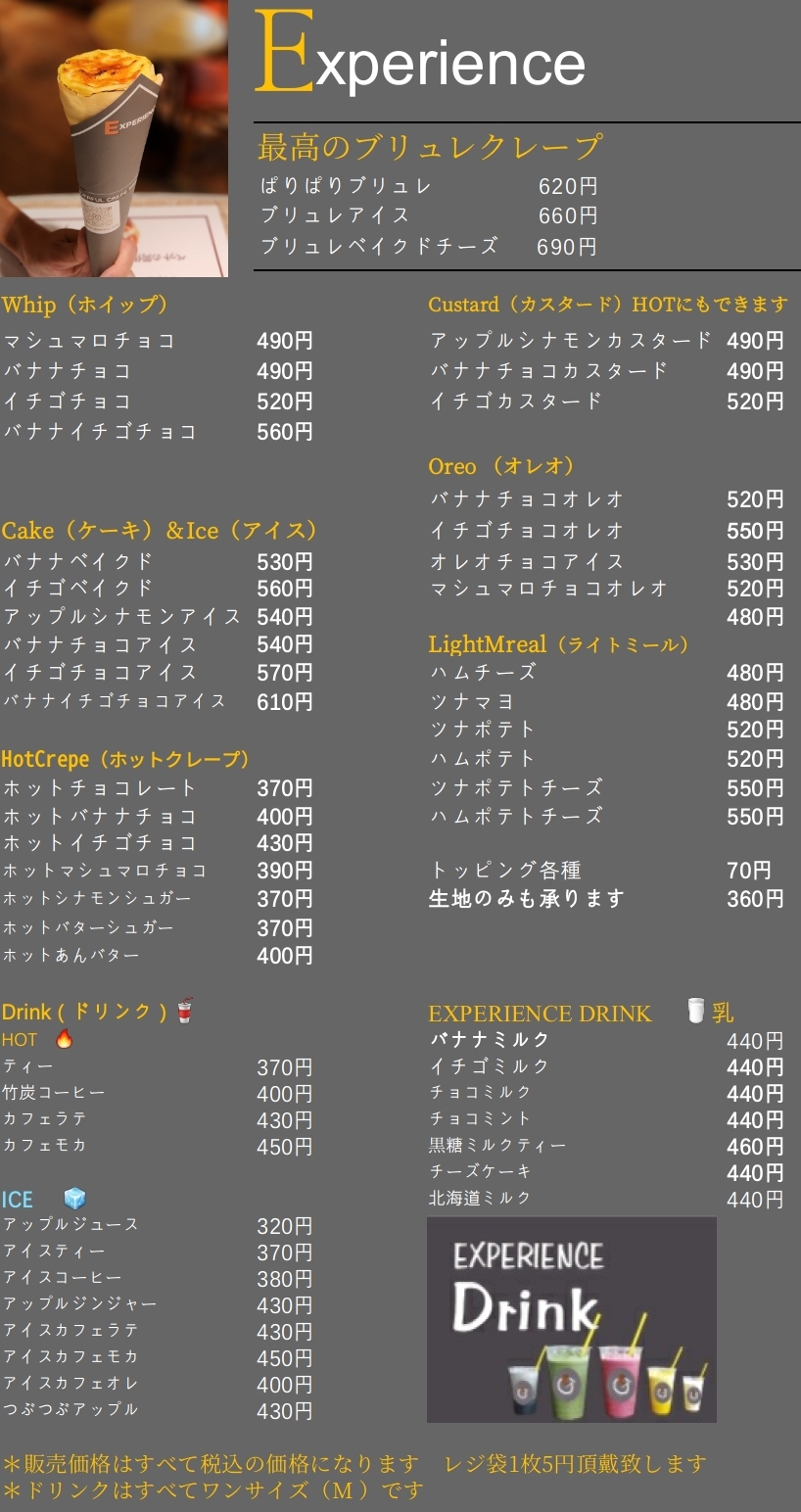Image resolution: width=801 pixels, height=1512 pixels.
Task: Pick ツナマヨ
Action: [x=472, y=701]
